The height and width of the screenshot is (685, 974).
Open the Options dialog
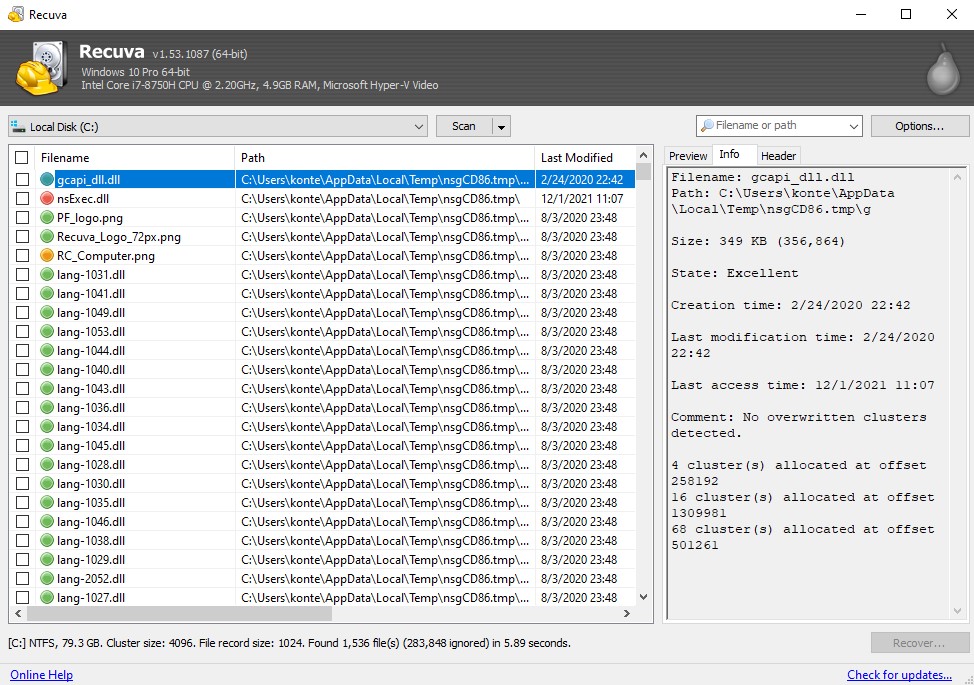[919, 126]
